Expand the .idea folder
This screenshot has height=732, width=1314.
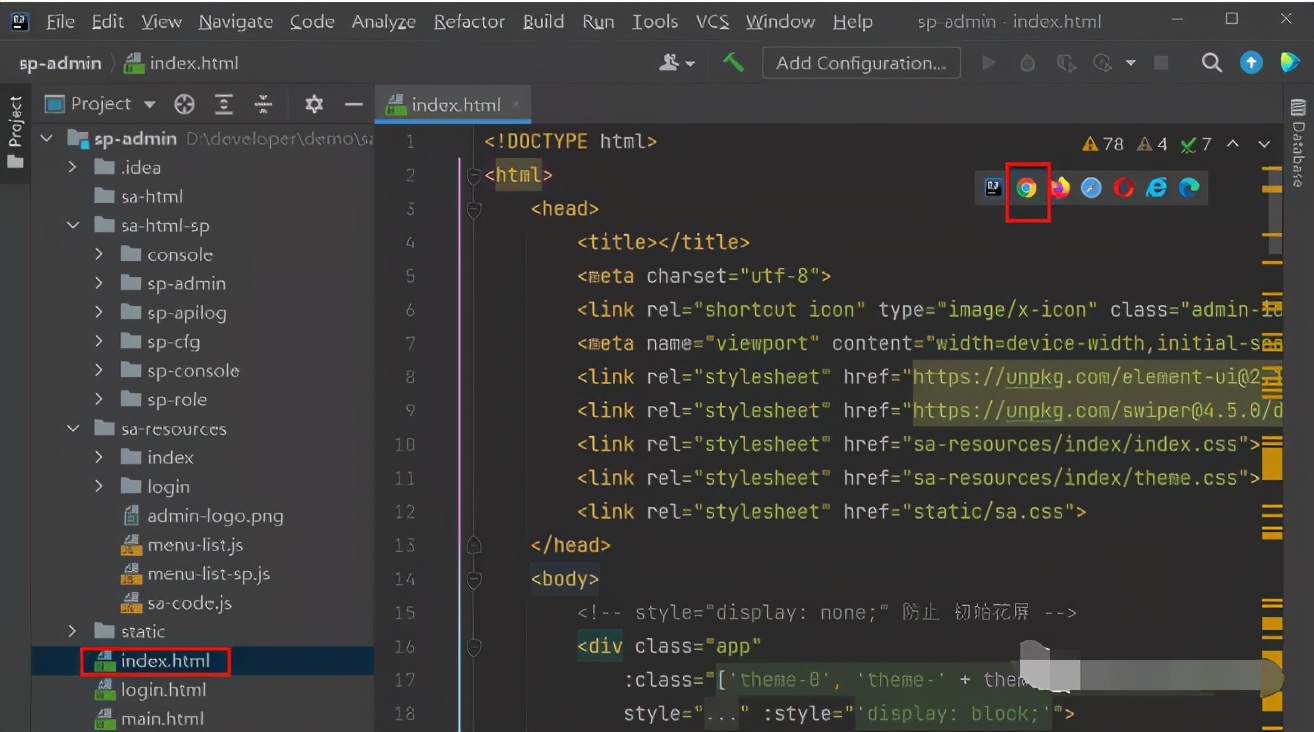tap(72, 167)
